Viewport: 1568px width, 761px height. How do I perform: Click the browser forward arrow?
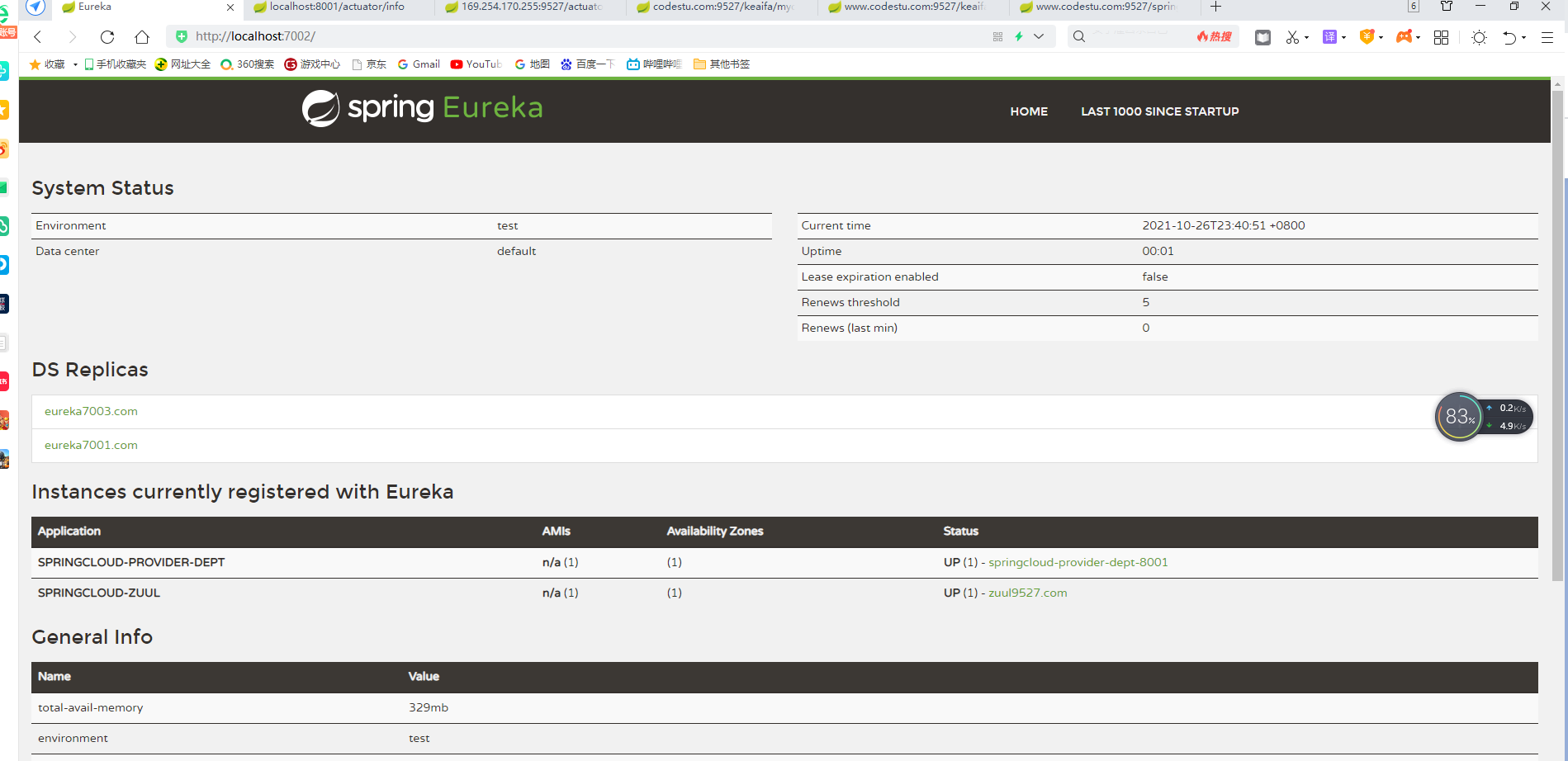(x=73, y=37)
